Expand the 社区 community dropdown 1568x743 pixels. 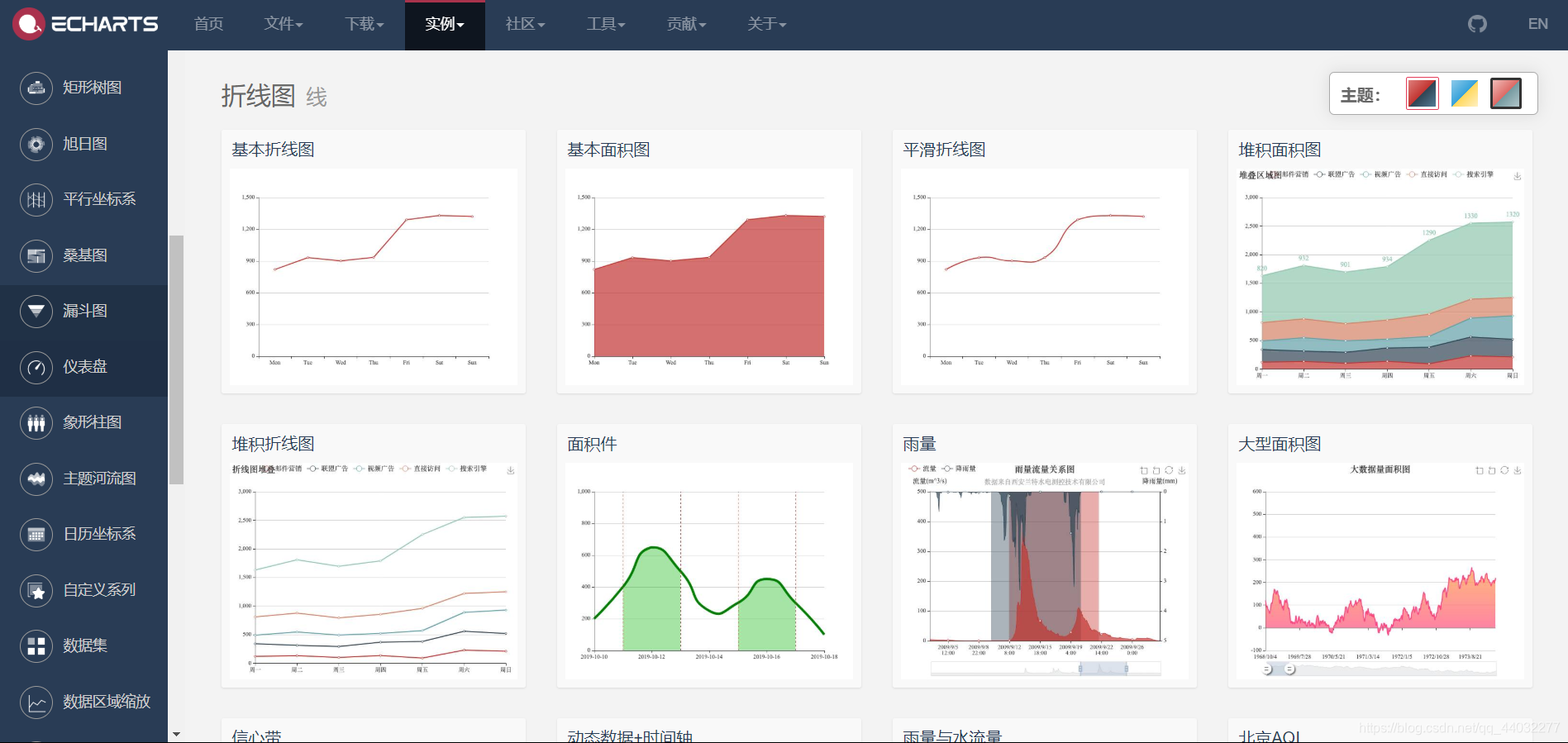(x=525, y=24)
